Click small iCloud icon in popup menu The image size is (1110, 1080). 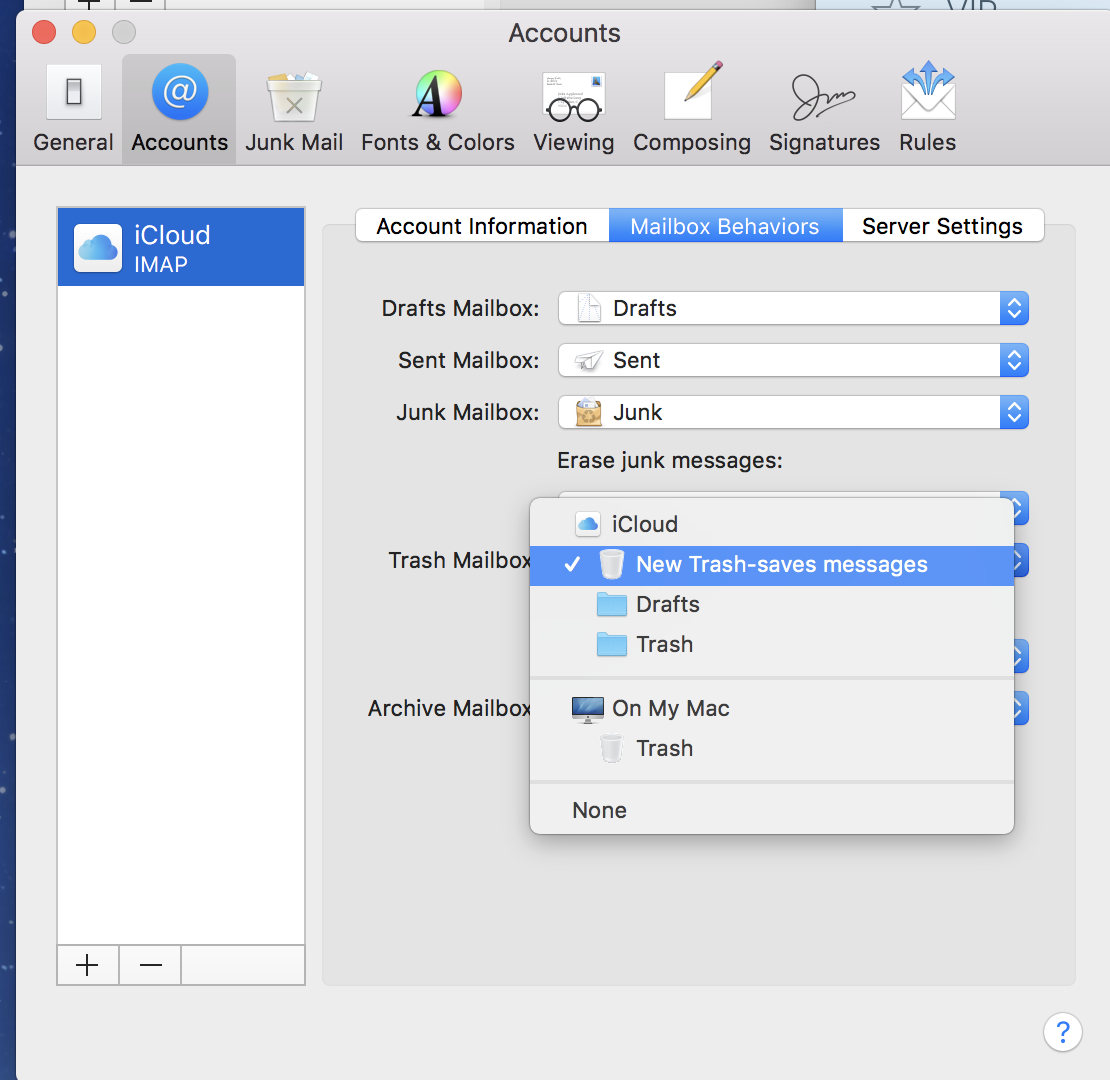(588, 524)
